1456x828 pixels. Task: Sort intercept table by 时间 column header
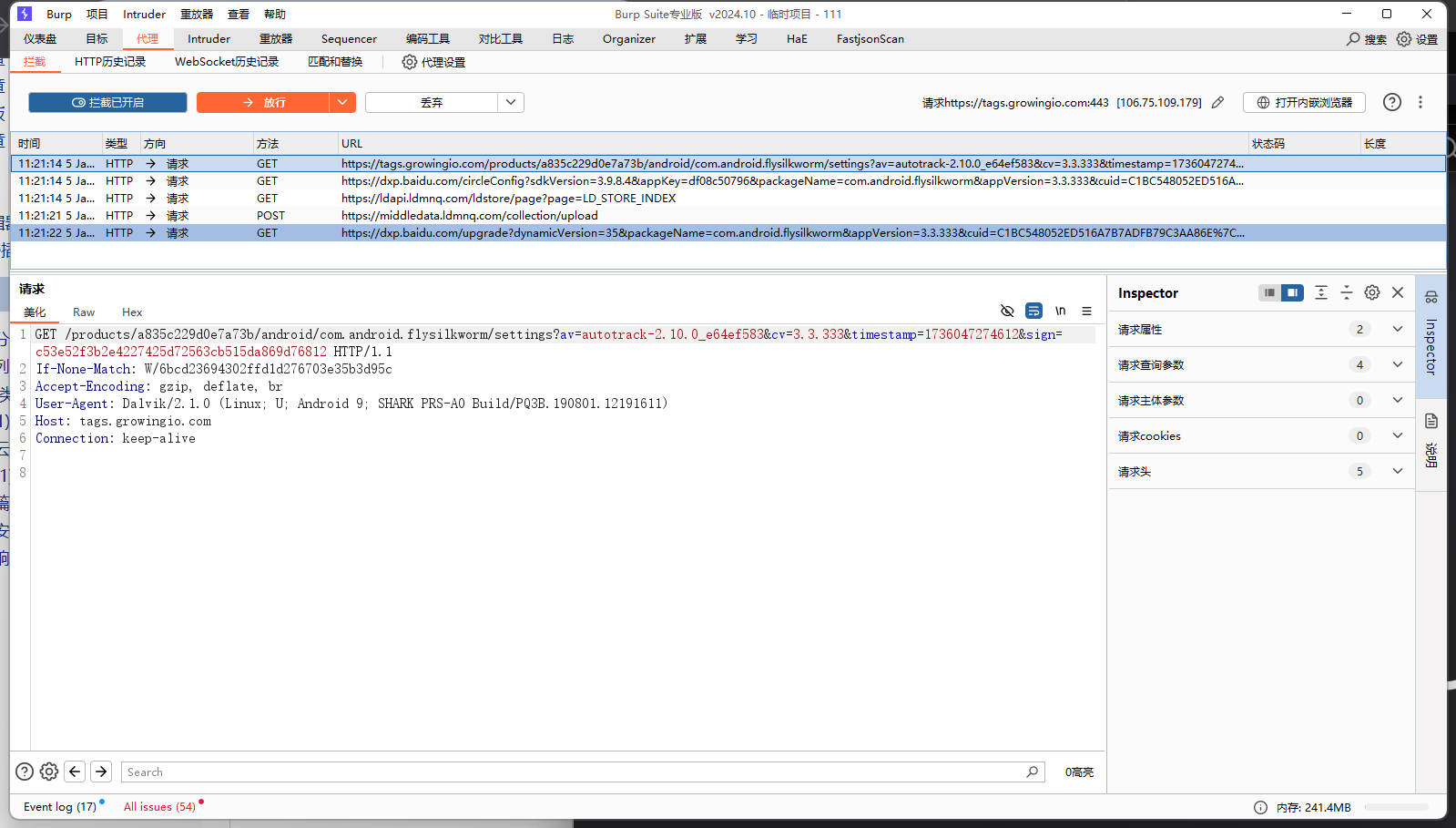pyautogui.click(x=56, y=143)
